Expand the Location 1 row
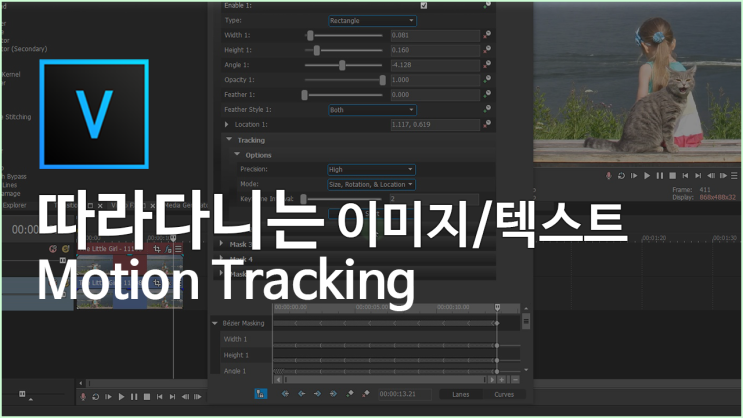Image resolution: width=743 pixels, height=418 pixels. pyautogui.click(x=227, y=125)
